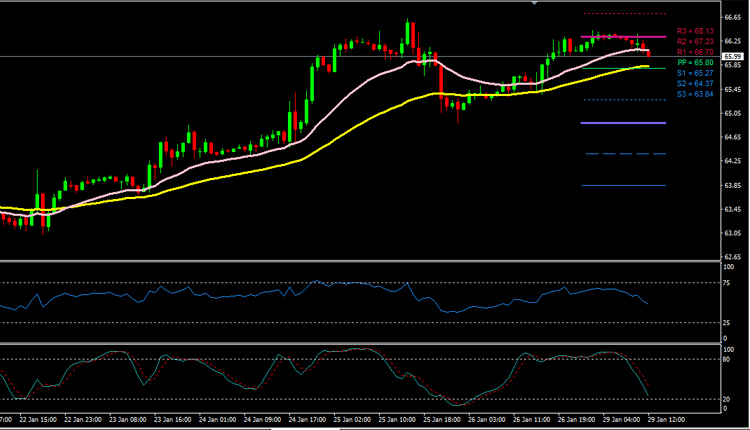This screenshot has width=750, height=430.
Task: Click the S3 = 63.84 support label
Action: [694, 94]
